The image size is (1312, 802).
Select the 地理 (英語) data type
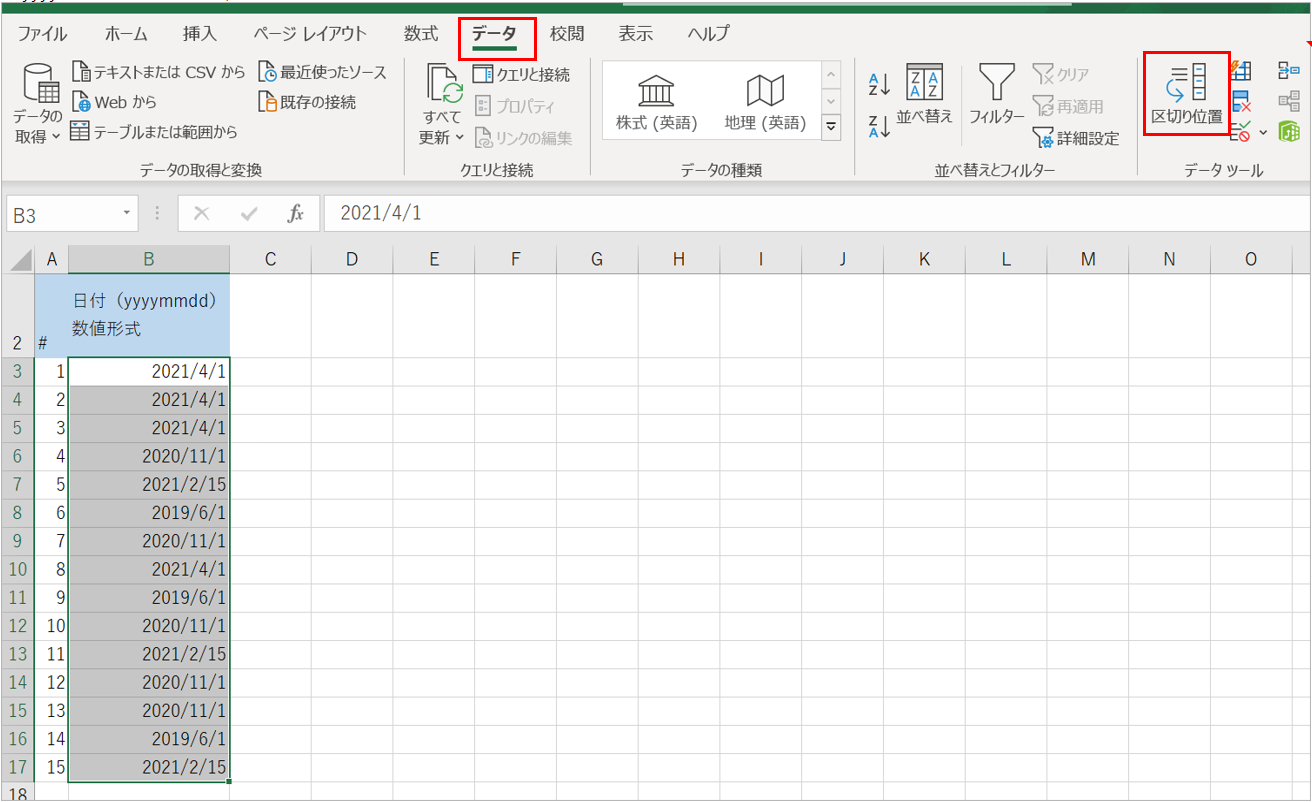765,103
